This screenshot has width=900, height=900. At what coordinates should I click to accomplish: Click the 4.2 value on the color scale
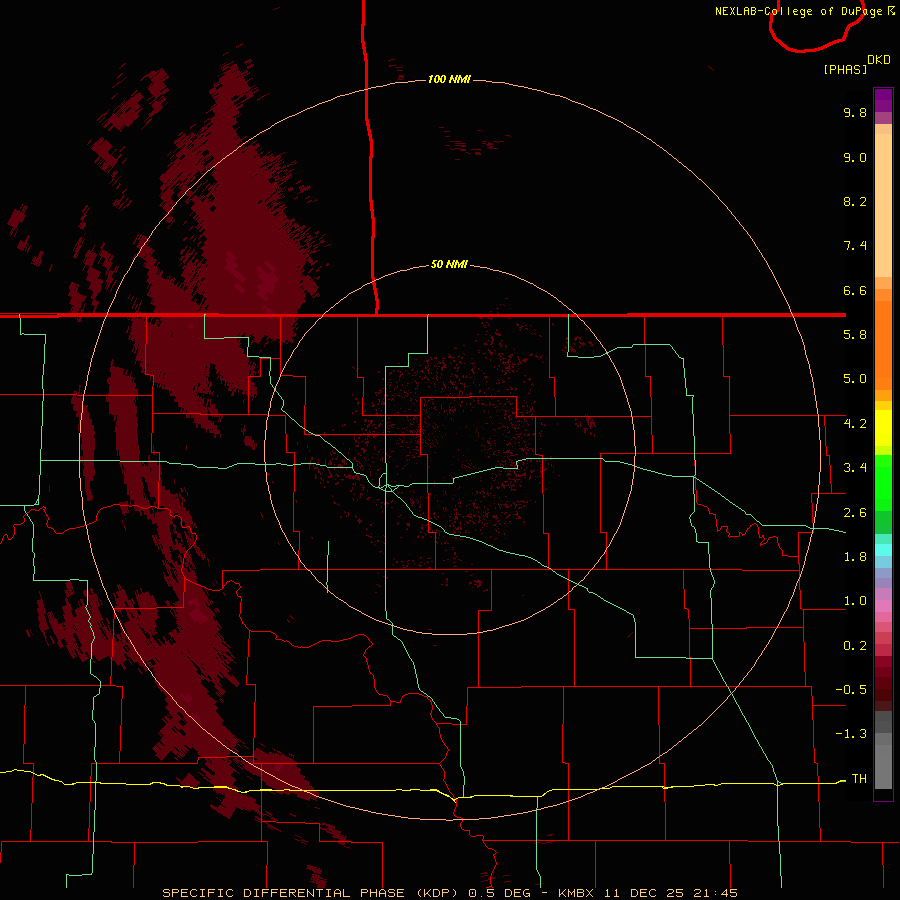[855, 424]
